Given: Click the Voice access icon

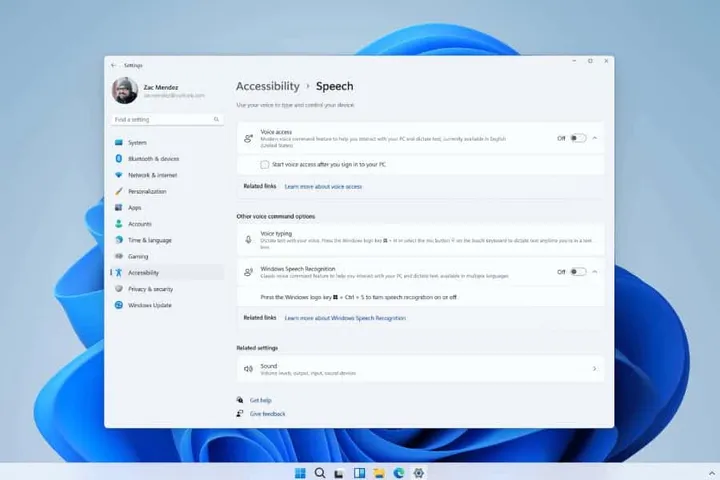Looking at the screenshot, I should pyautogui.click(x=248, y=138).
